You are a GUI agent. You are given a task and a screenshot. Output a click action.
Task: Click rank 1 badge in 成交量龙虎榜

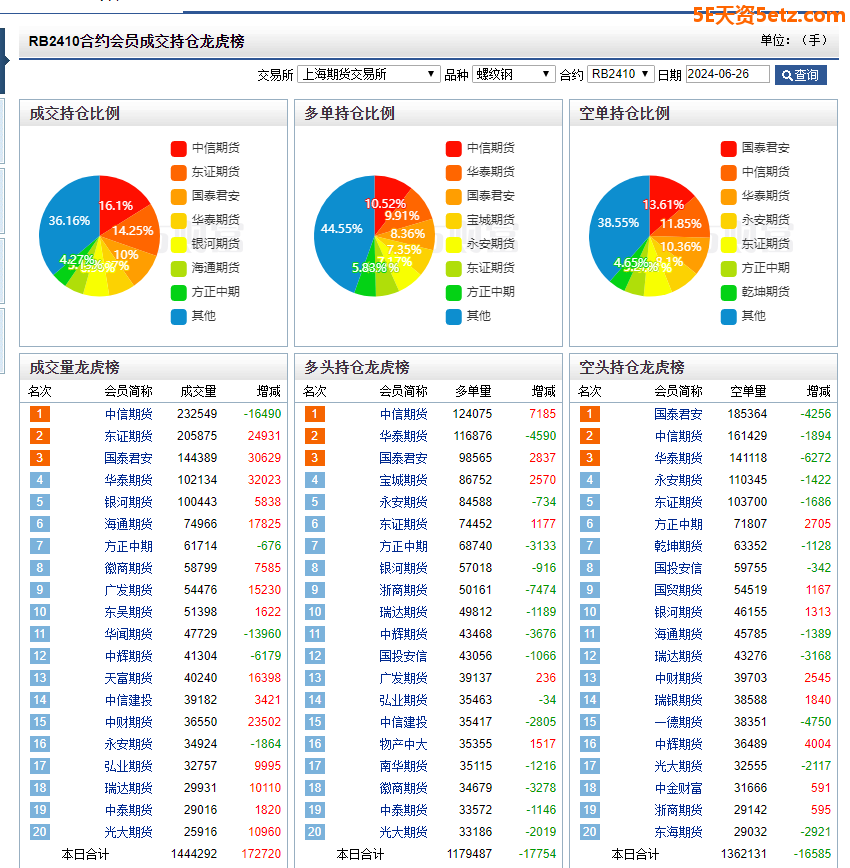[39, 414]
